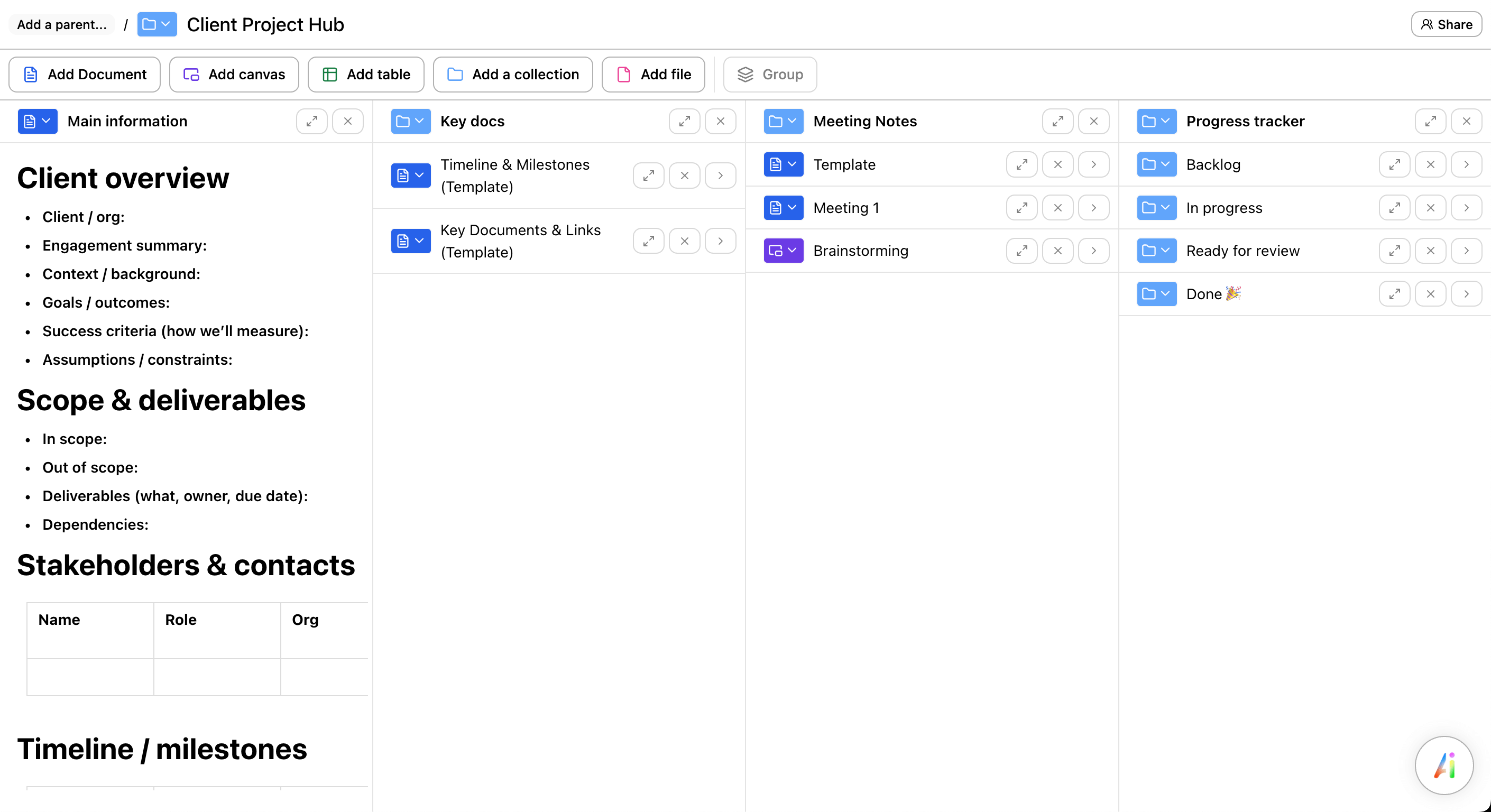Click Add a parent in the breadcrumb
The width and height of the screenshot is (1491, 812).
click(x=61, y=24)
